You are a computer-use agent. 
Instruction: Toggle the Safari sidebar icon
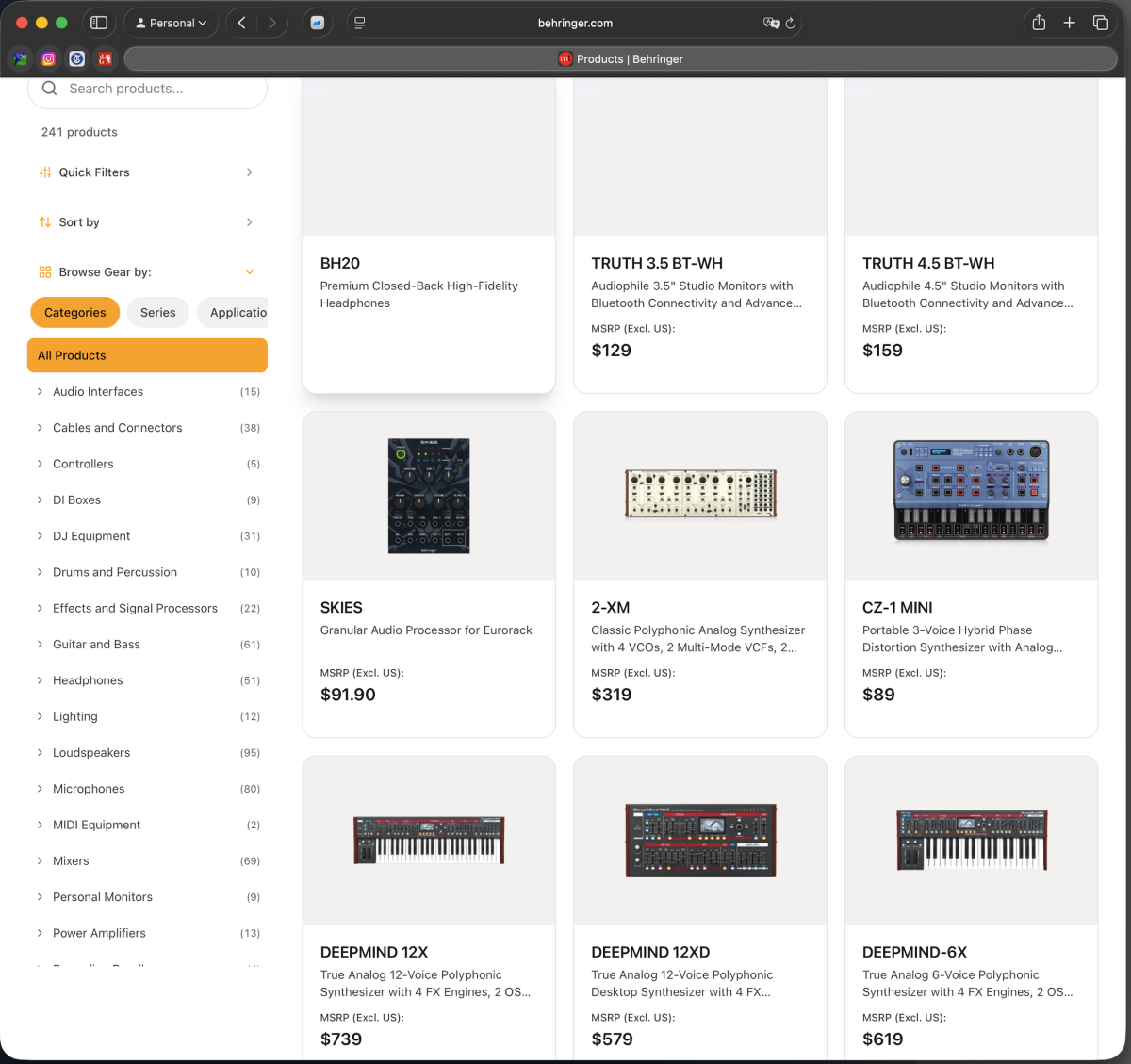click(x=99, y=23)
